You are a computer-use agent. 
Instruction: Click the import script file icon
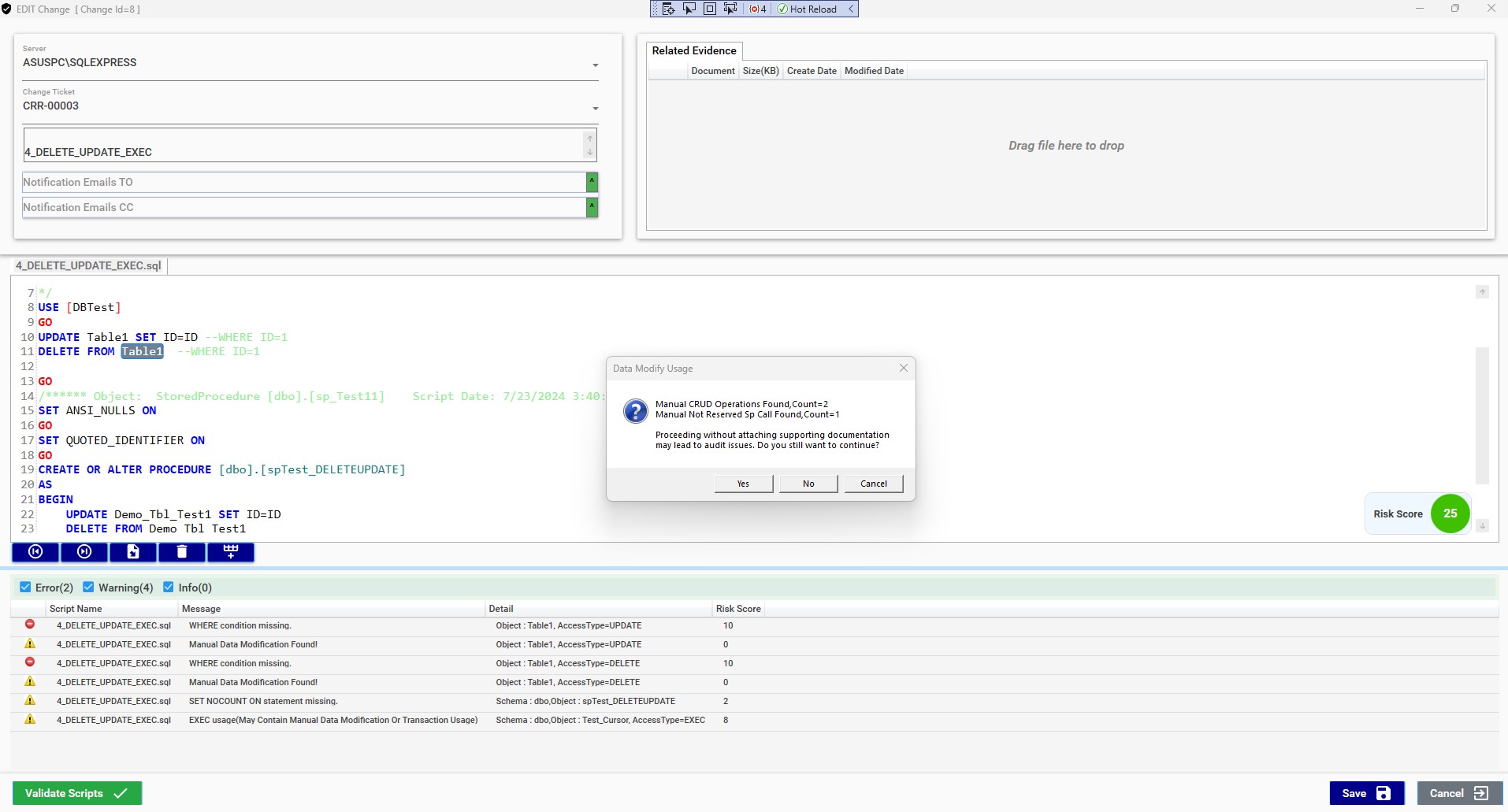[x=133, y=552]
